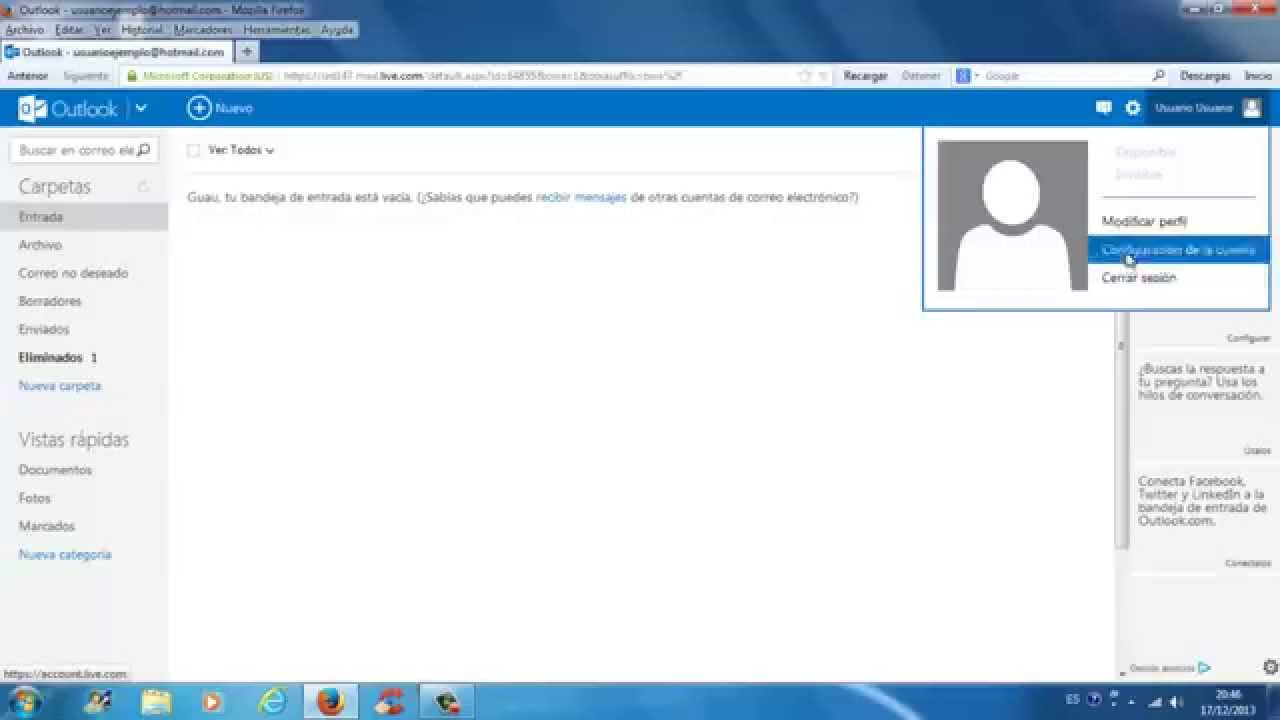
Task: Click the Descargas downloads button
Action: click(1204, 76)
